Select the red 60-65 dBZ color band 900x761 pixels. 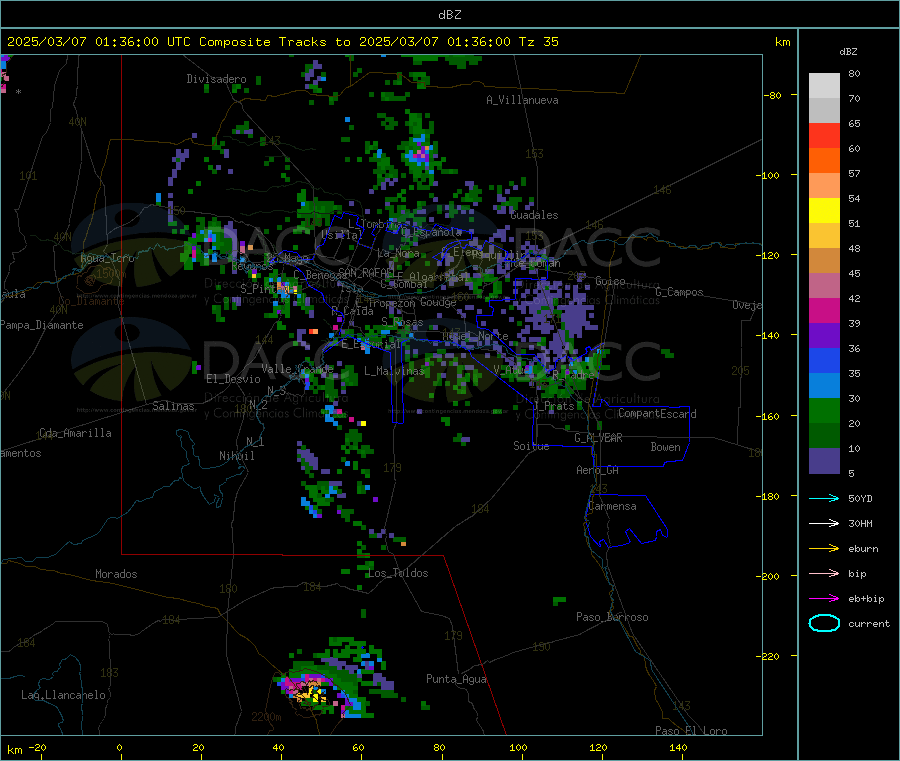(x=824, y=136)
